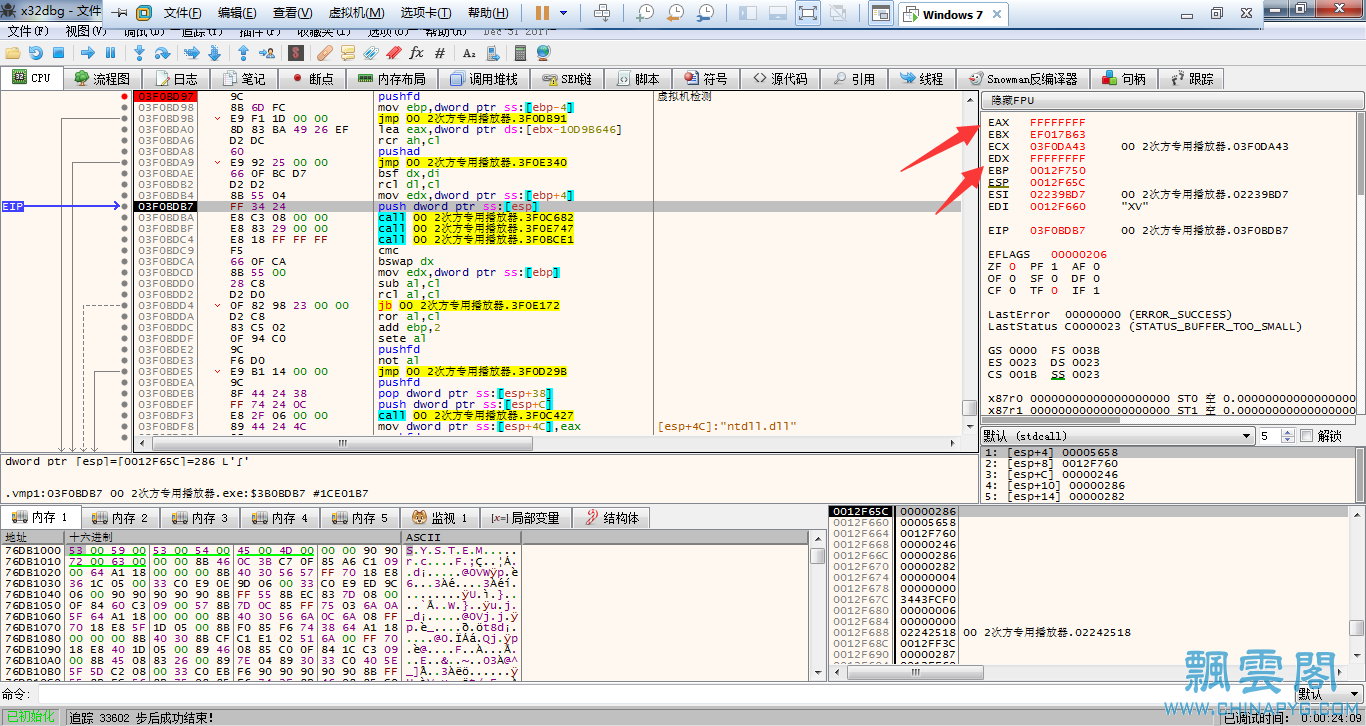Open VM snapshot manager wrench-clock icon
Viewport: 1366px width, 726px height.
click(706, 13)
